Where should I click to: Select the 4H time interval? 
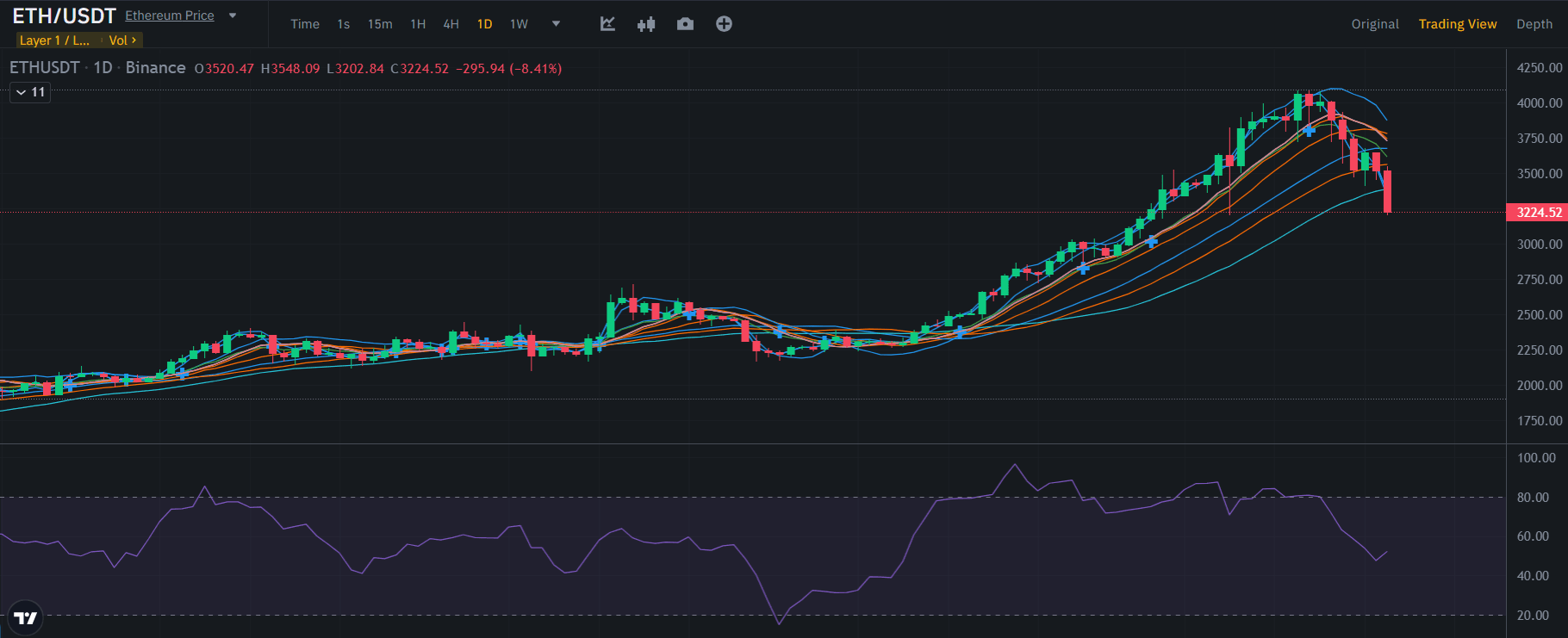pos(451,24)
